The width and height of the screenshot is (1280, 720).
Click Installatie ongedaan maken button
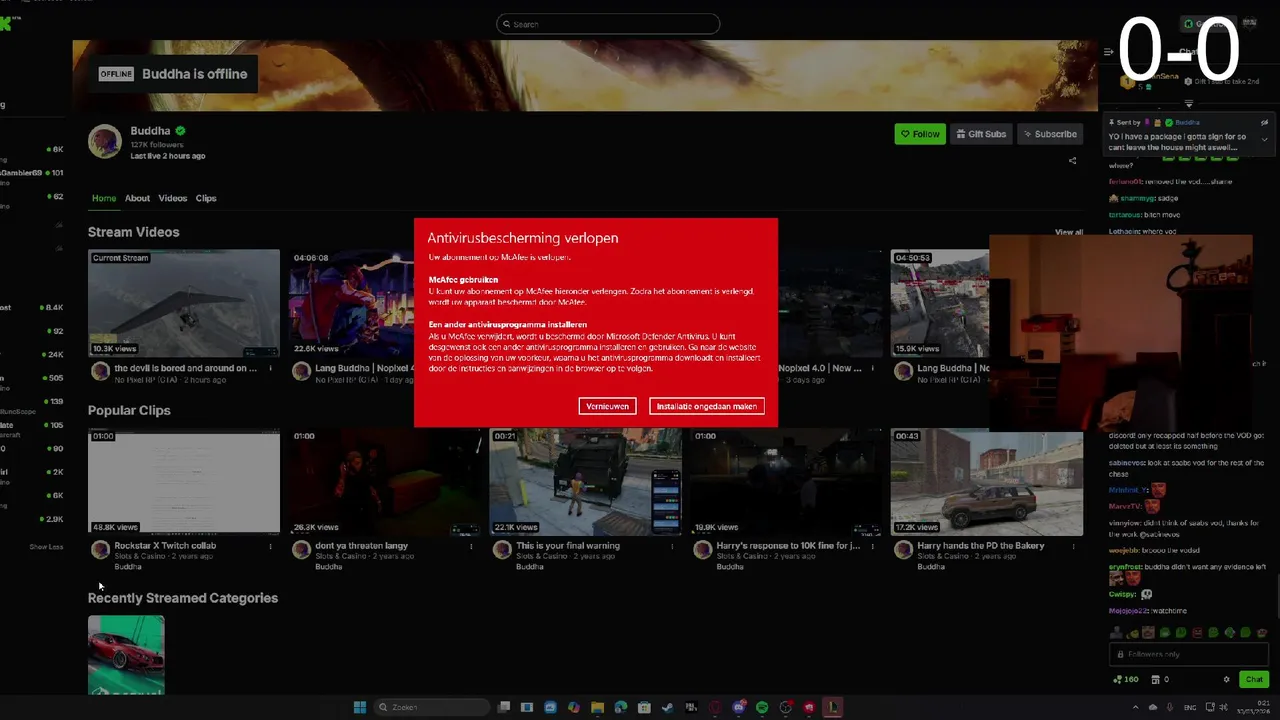706,406
